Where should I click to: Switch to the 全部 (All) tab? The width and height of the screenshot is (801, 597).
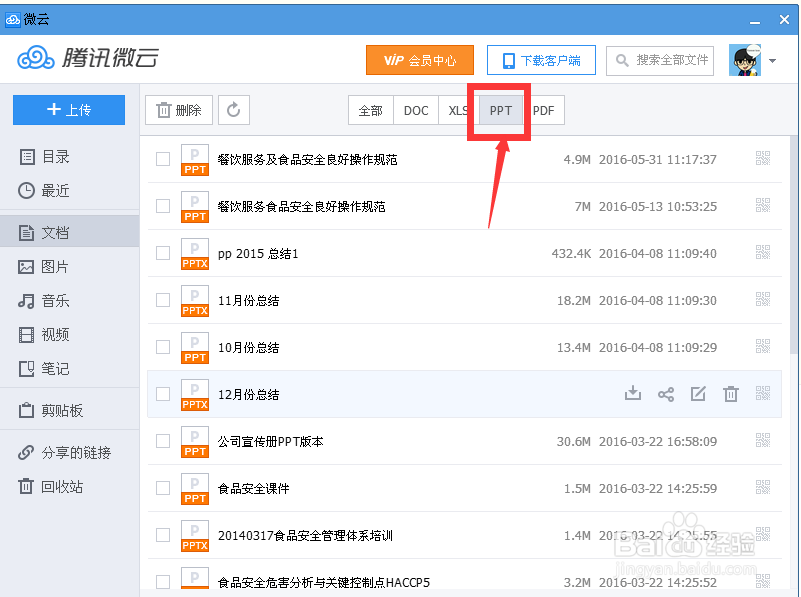[370, 111]
